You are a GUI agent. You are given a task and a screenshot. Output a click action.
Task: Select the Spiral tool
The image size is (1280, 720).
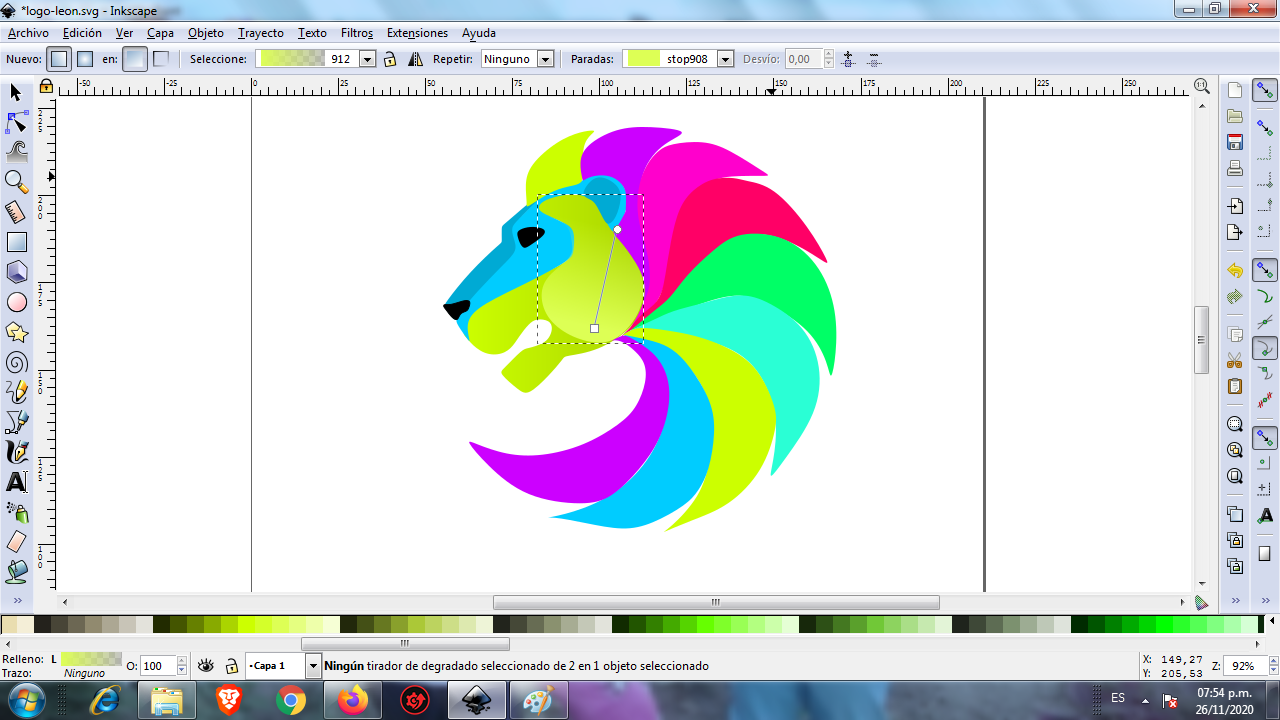(16, 362)
